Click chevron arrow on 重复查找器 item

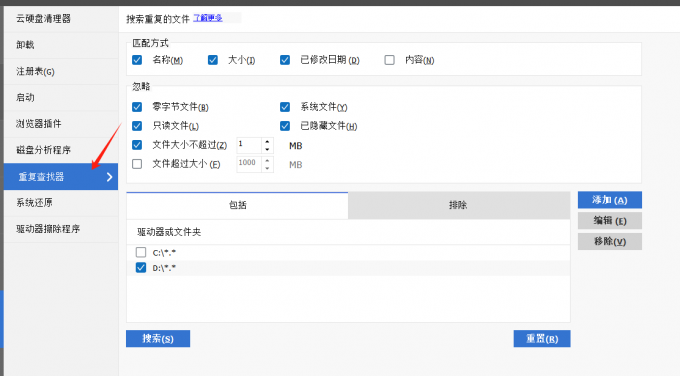[109, 177]
